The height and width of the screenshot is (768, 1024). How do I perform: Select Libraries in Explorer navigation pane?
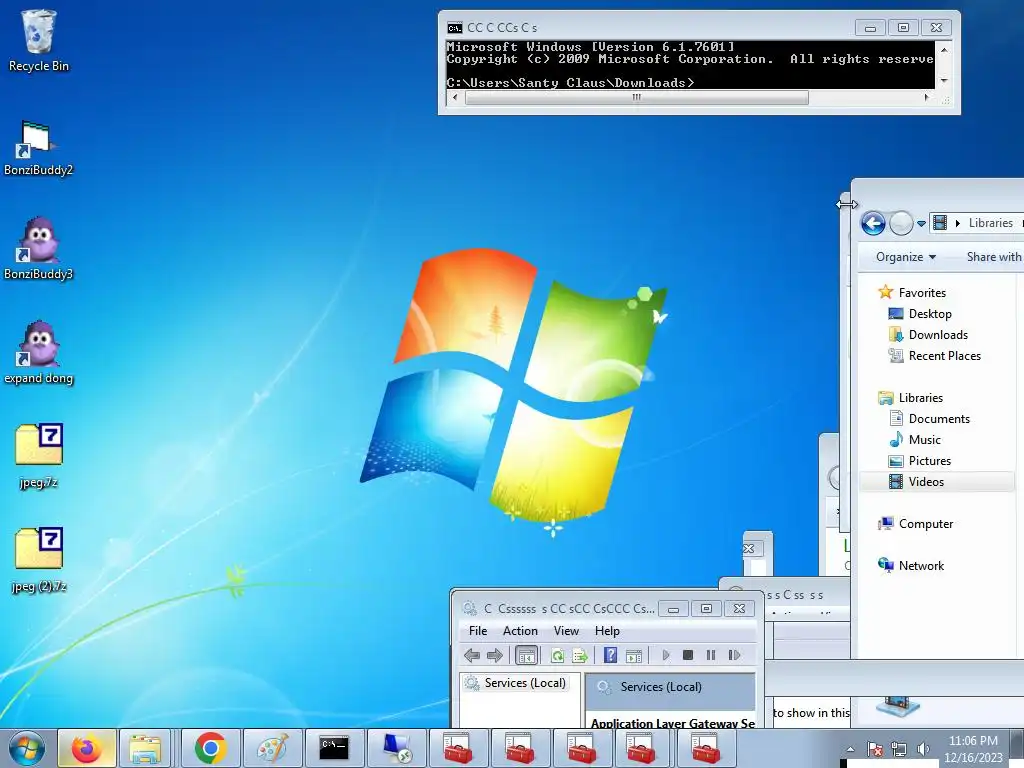pyautogui.click(x=910, y=397)
